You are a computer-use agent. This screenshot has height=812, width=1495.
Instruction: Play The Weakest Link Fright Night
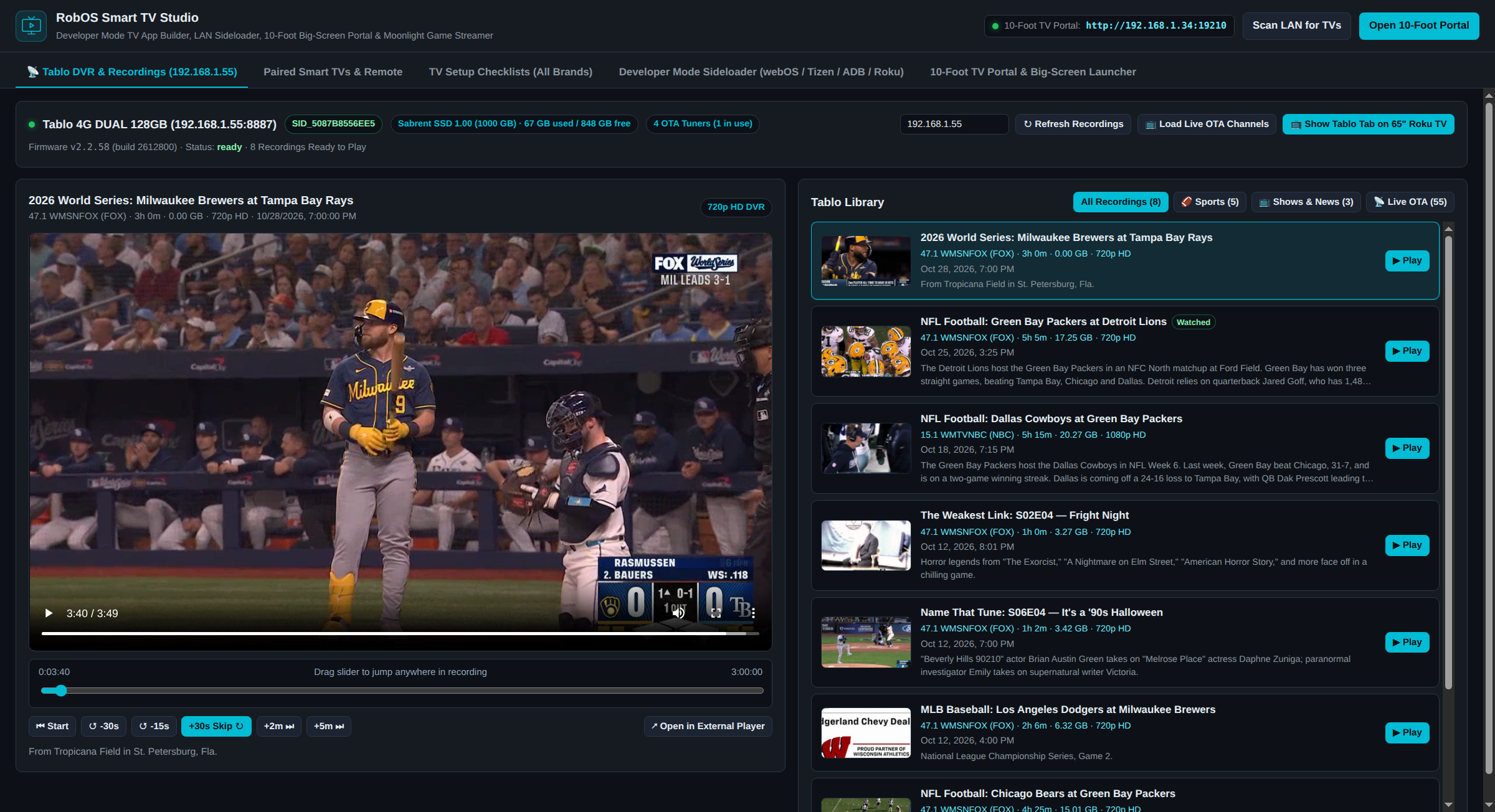1407,545
